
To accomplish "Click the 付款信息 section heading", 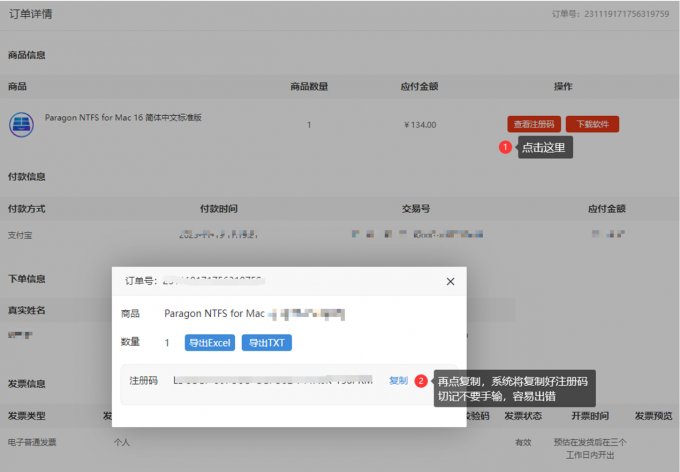I will tap(26, 177).
